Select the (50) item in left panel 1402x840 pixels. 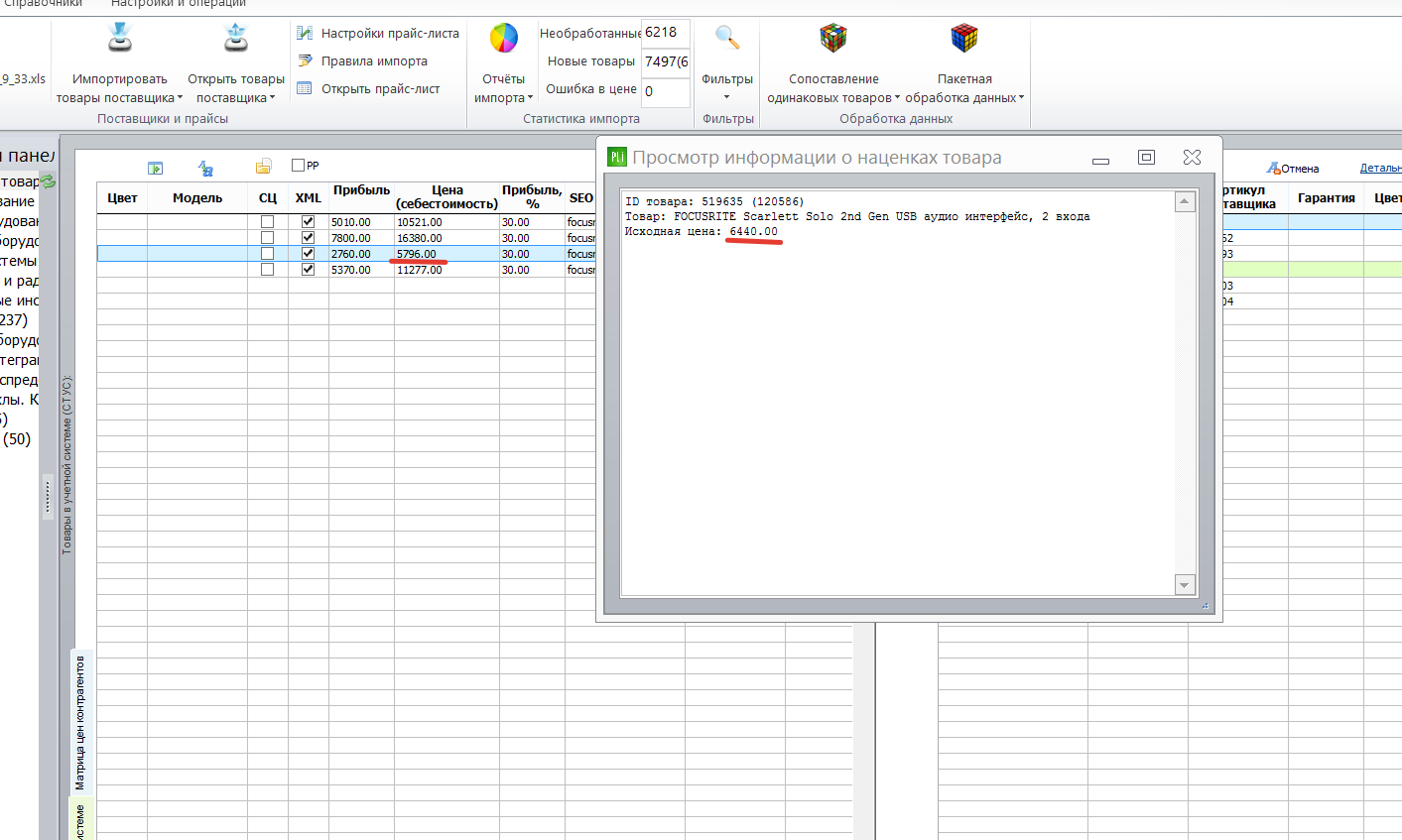pyautogui.click(x=17, y=438)
